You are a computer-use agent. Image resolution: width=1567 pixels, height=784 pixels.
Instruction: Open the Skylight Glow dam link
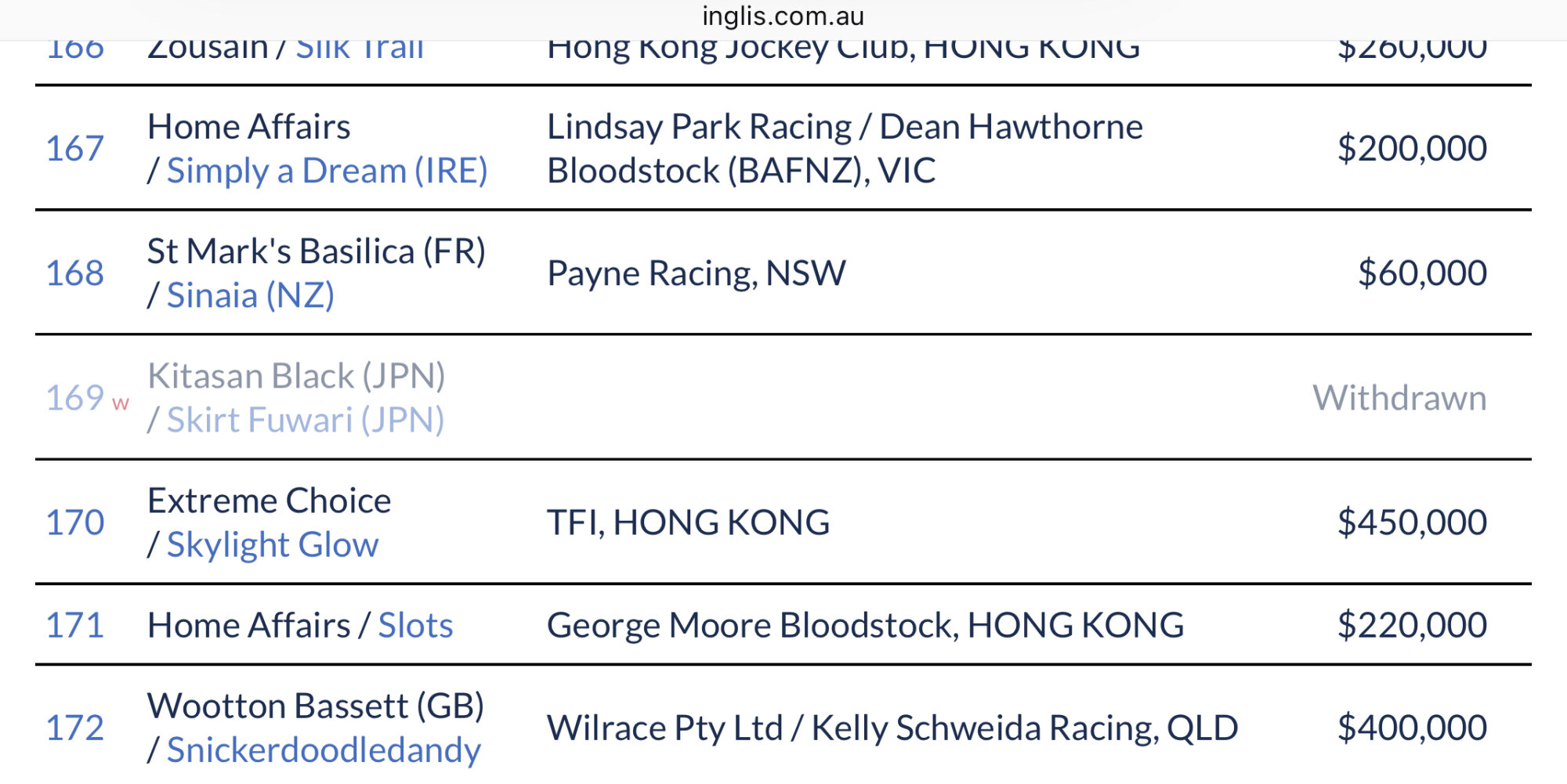click(272, 544)
